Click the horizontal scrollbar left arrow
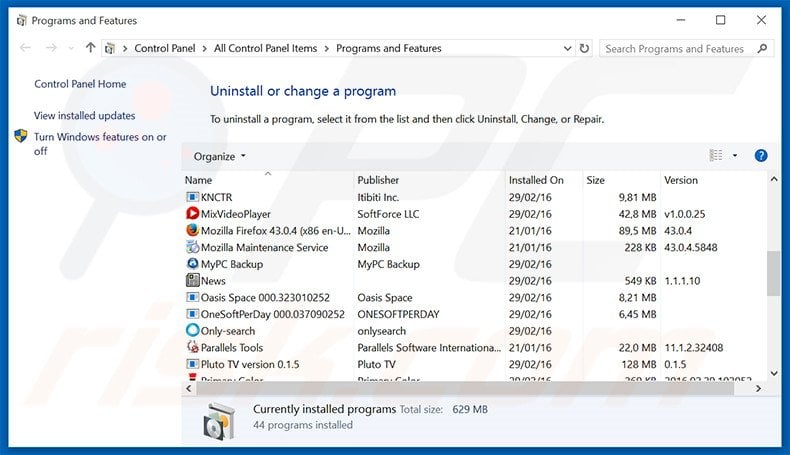Screen dimensions: 790x455 point(188,388)
